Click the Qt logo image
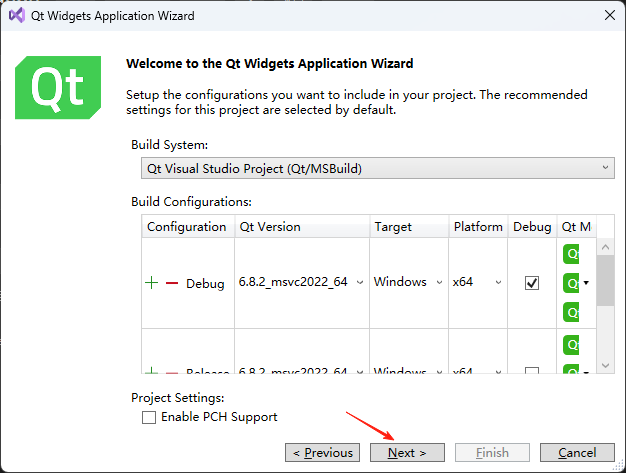This screenshot has width=626, height=473. tap(58, 87)
